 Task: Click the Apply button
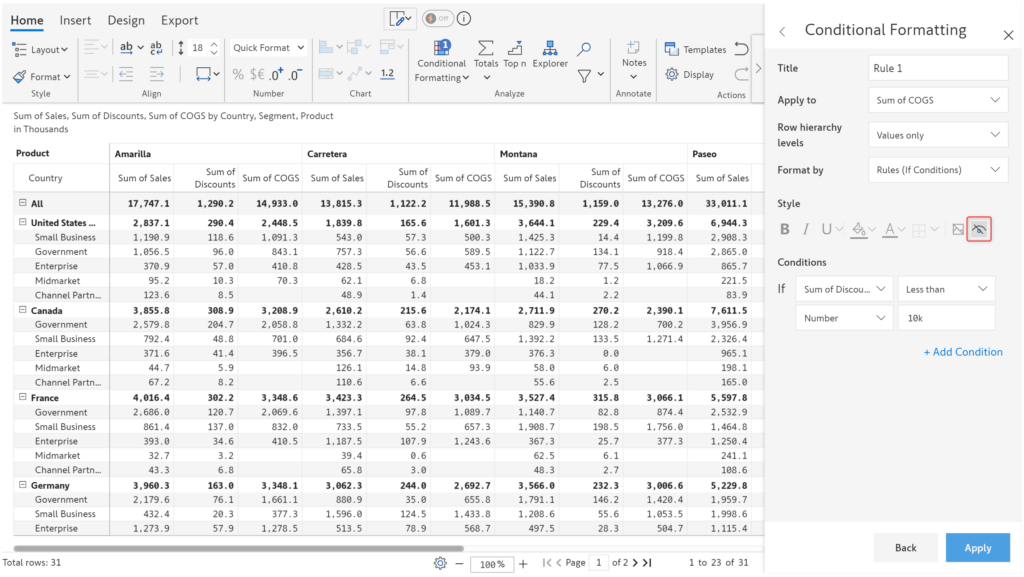(977, 547)
